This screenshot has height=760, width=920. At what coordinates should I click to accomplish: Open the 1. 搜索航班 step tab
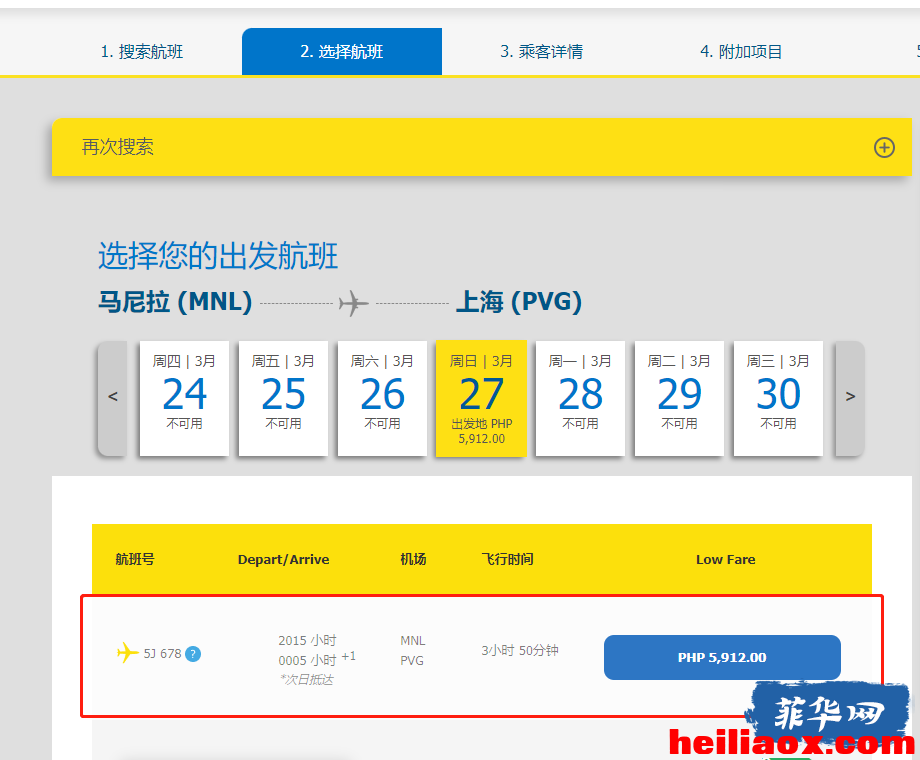pos(142,52)
